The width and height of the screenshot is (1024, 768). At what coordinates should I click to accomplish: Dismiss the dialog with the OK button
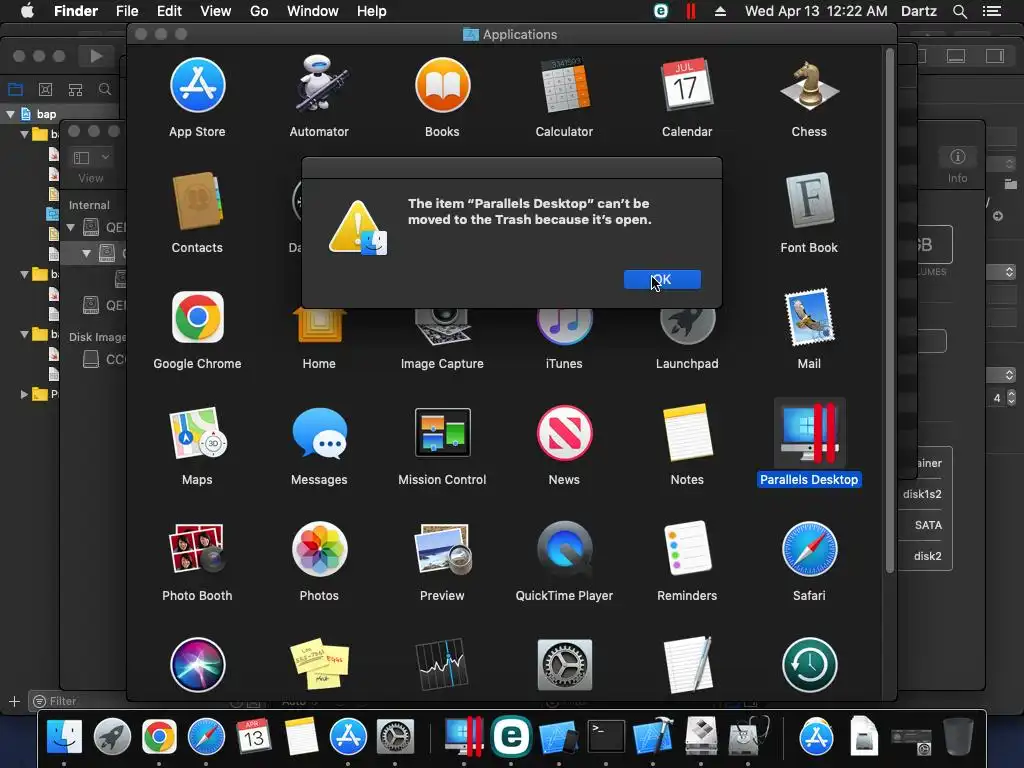[662, 280]
